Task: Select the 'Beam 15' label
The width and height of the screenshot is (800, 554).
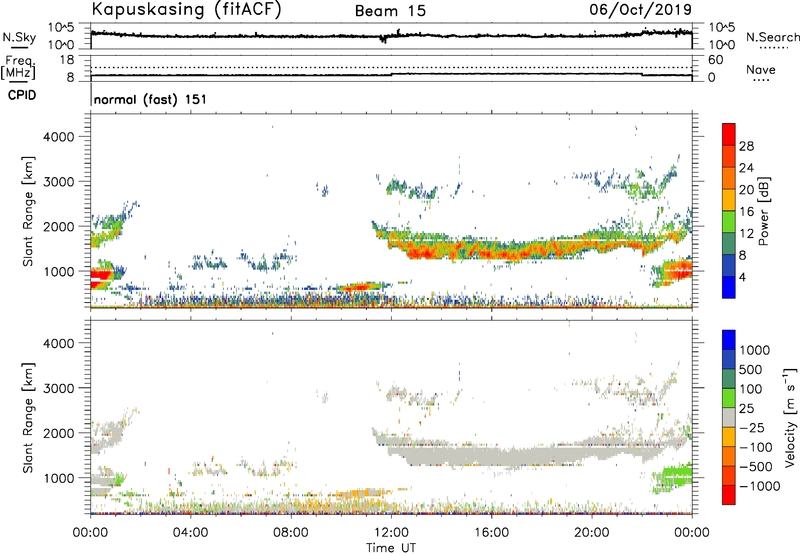Action: click(390, 11)
